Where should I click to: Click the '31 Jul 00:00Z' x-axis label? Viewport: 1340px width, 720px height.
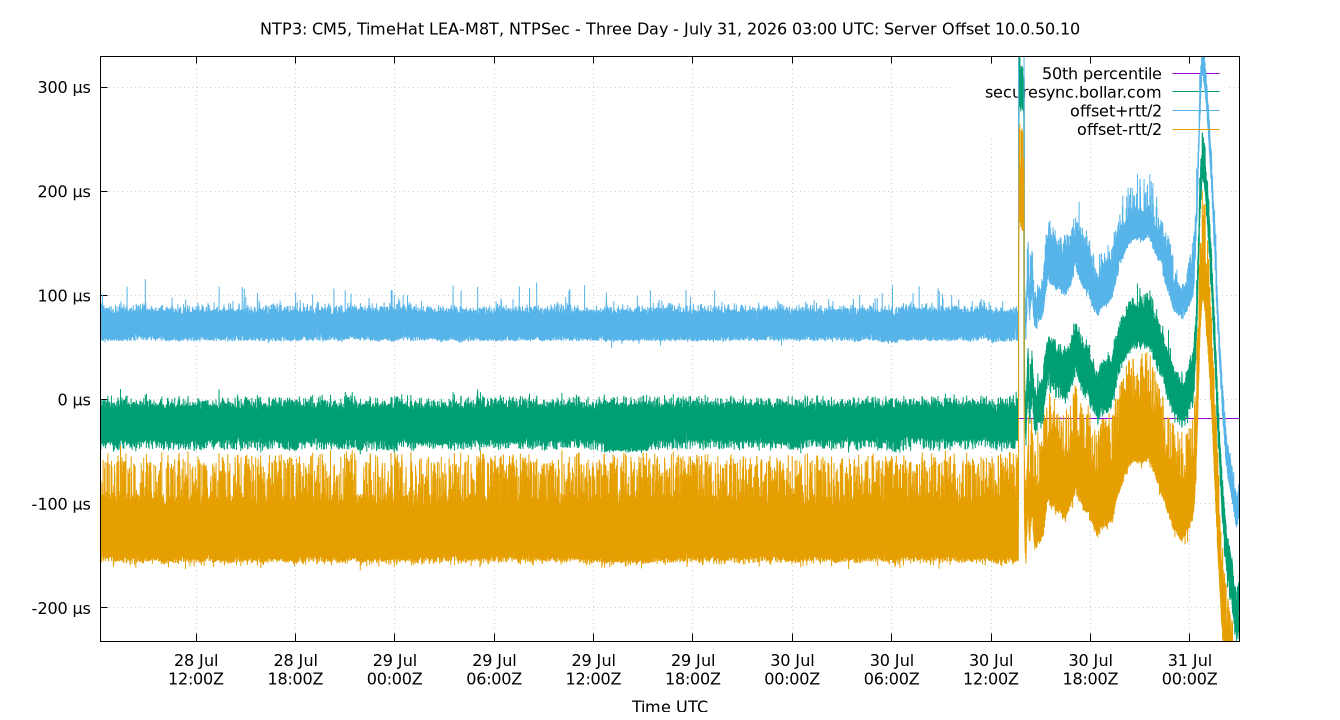[x=1189, y=669]
